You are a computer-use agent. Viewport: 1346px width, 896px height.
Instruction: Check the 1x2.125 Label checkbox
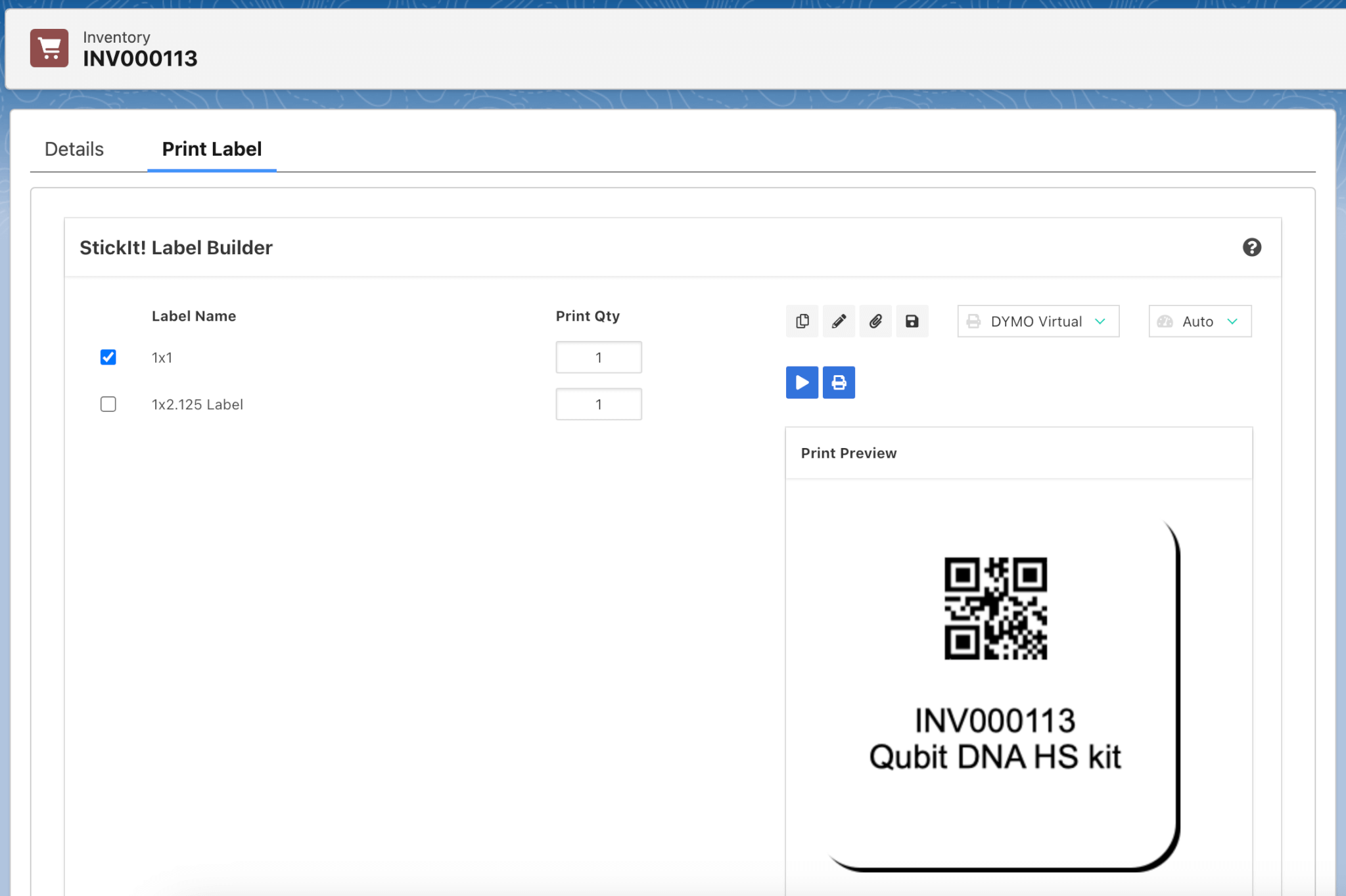coord(108,404)
